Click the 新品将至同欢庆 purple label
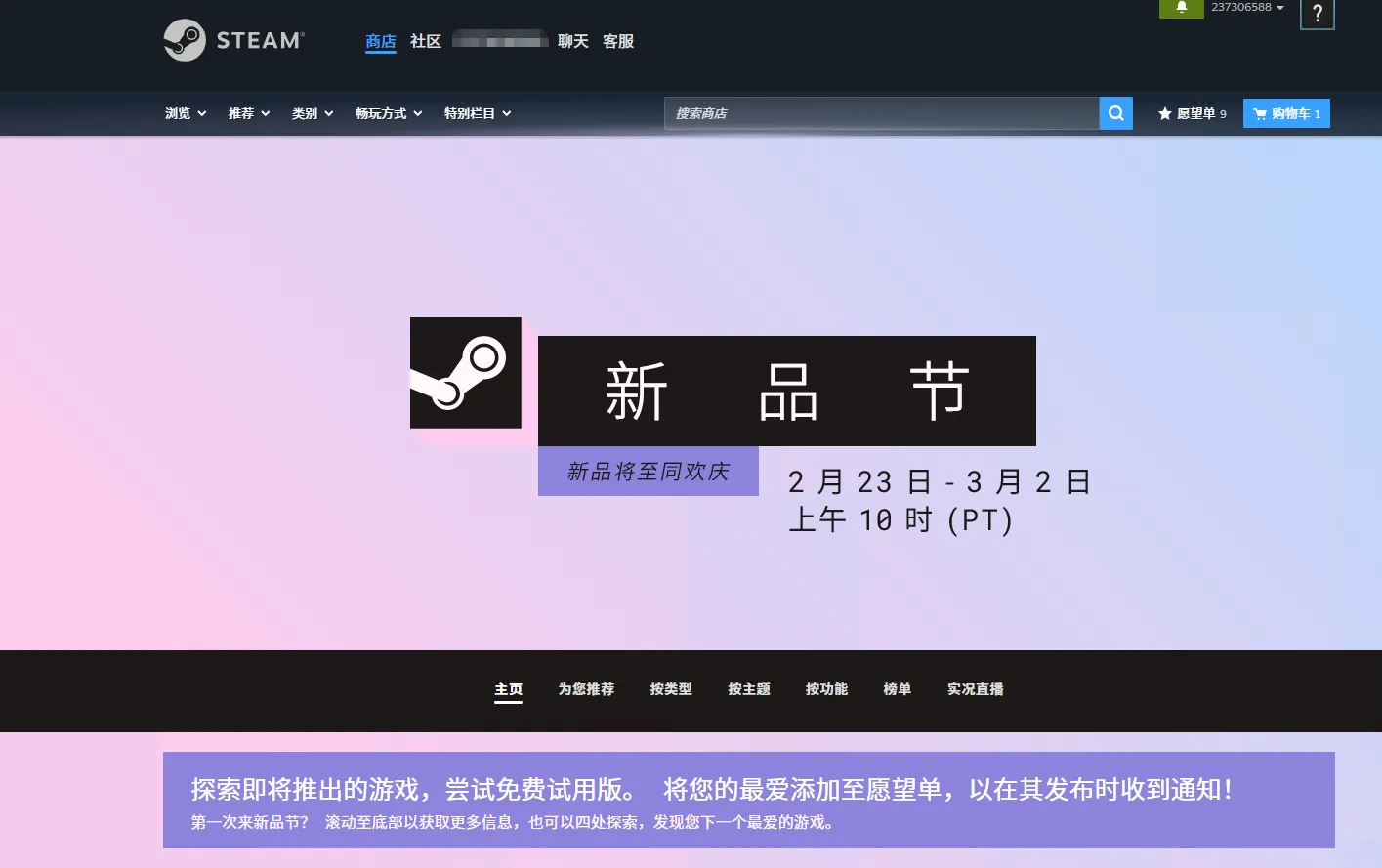Viewport: 1382px width, 868px height. (x=649, y=472)
